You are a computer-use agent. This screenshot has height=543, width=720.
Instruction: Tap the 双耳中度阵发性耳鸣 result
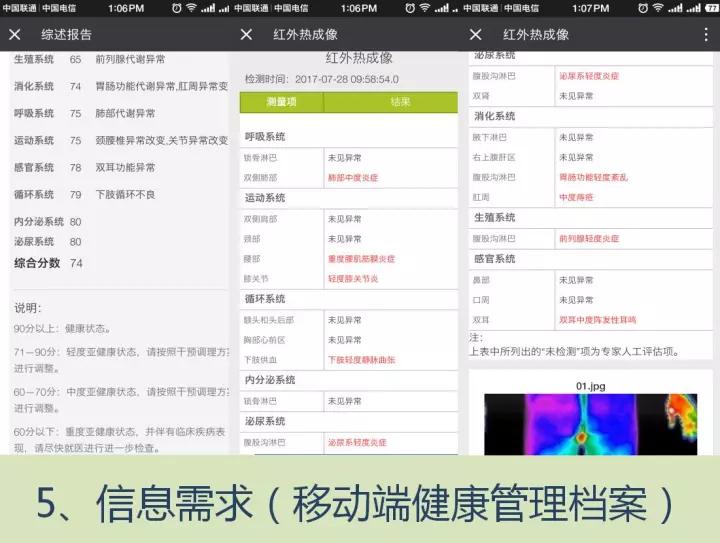[597, 320]
